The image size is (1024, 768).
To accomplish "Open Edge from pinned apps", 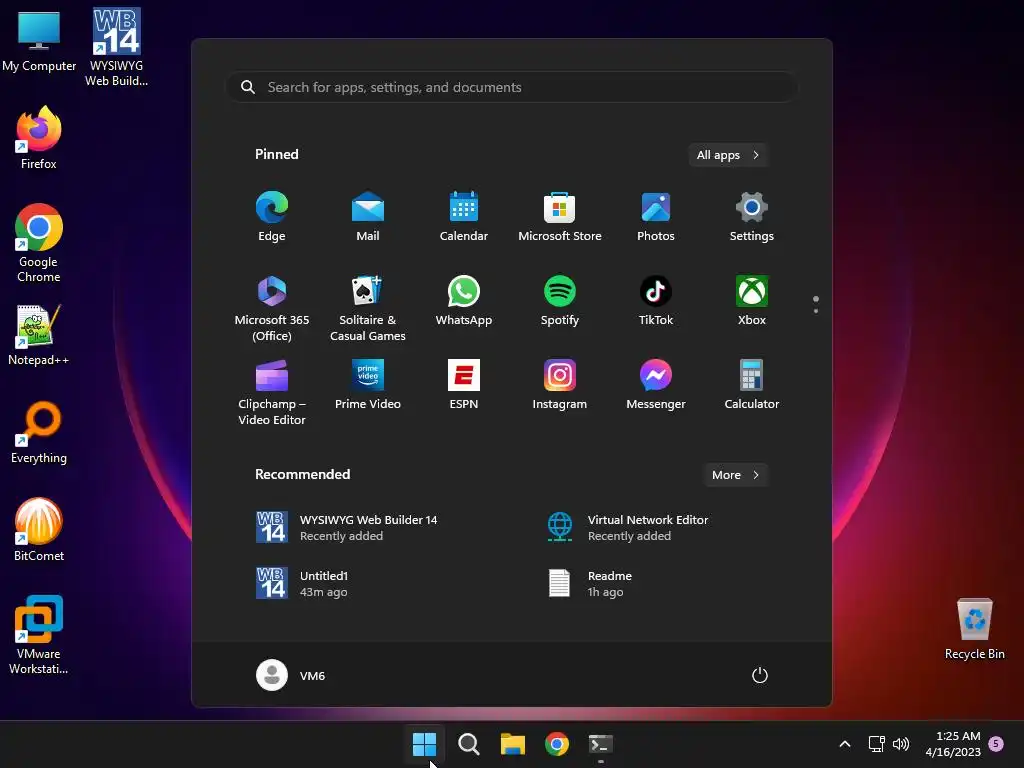I will coord(272,217).
